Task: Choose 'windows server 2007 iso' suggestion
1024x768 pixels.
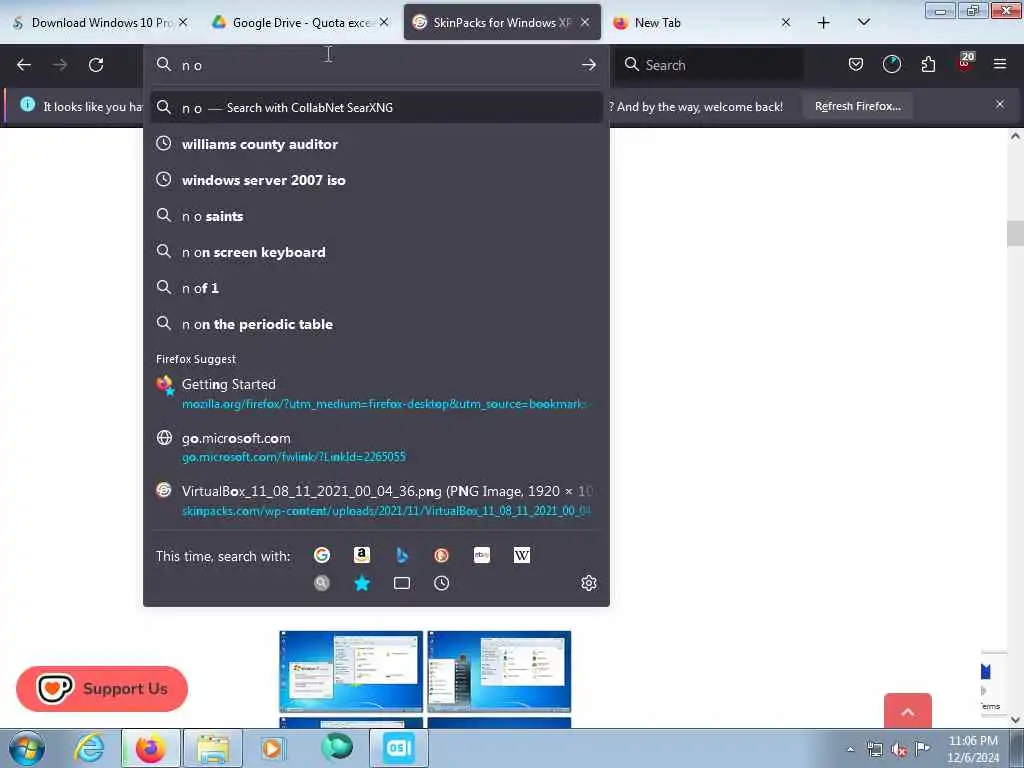Action: click(x=376, y=180)
